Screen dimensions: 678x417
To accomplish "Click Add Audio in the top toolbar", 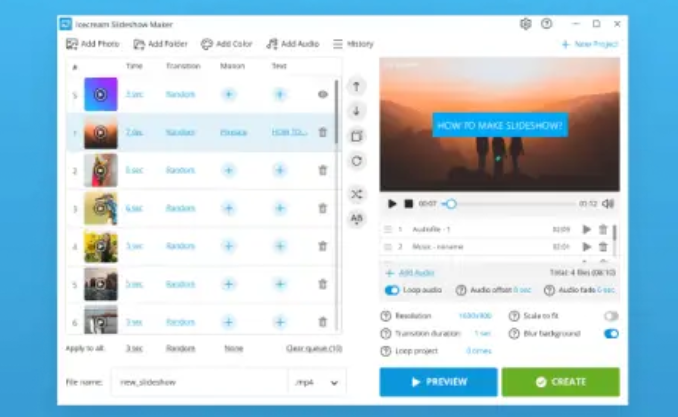I will [293, 44].
